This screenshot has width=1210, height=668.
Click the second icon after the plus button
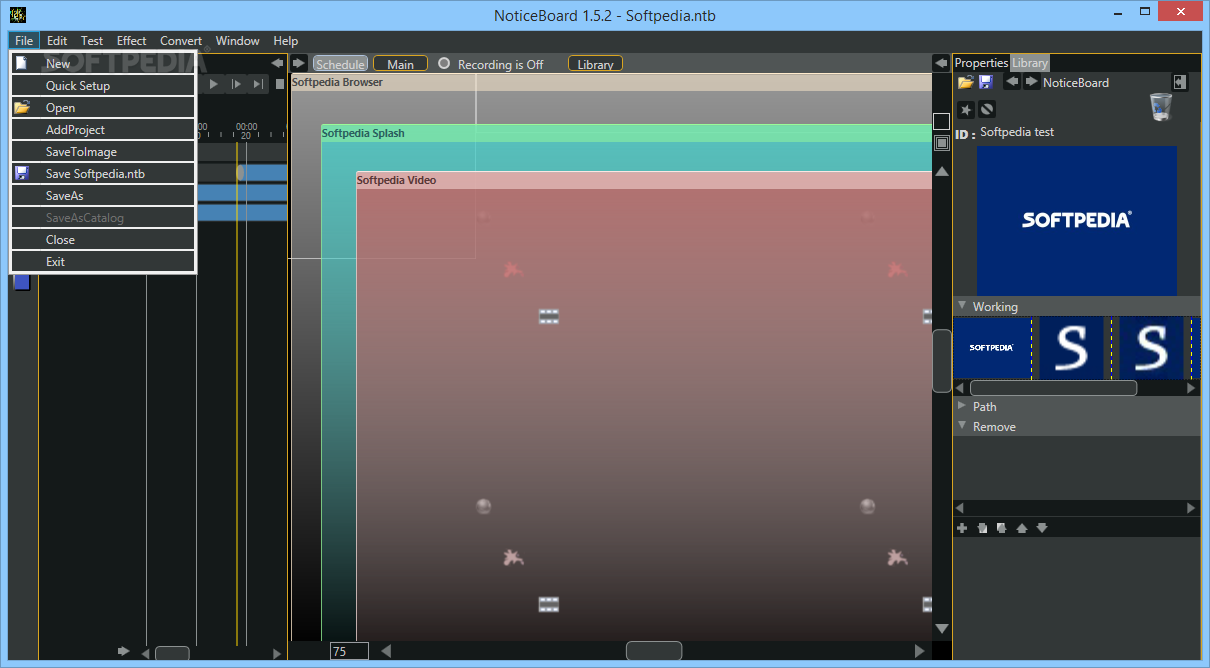[x=982, y=528]
